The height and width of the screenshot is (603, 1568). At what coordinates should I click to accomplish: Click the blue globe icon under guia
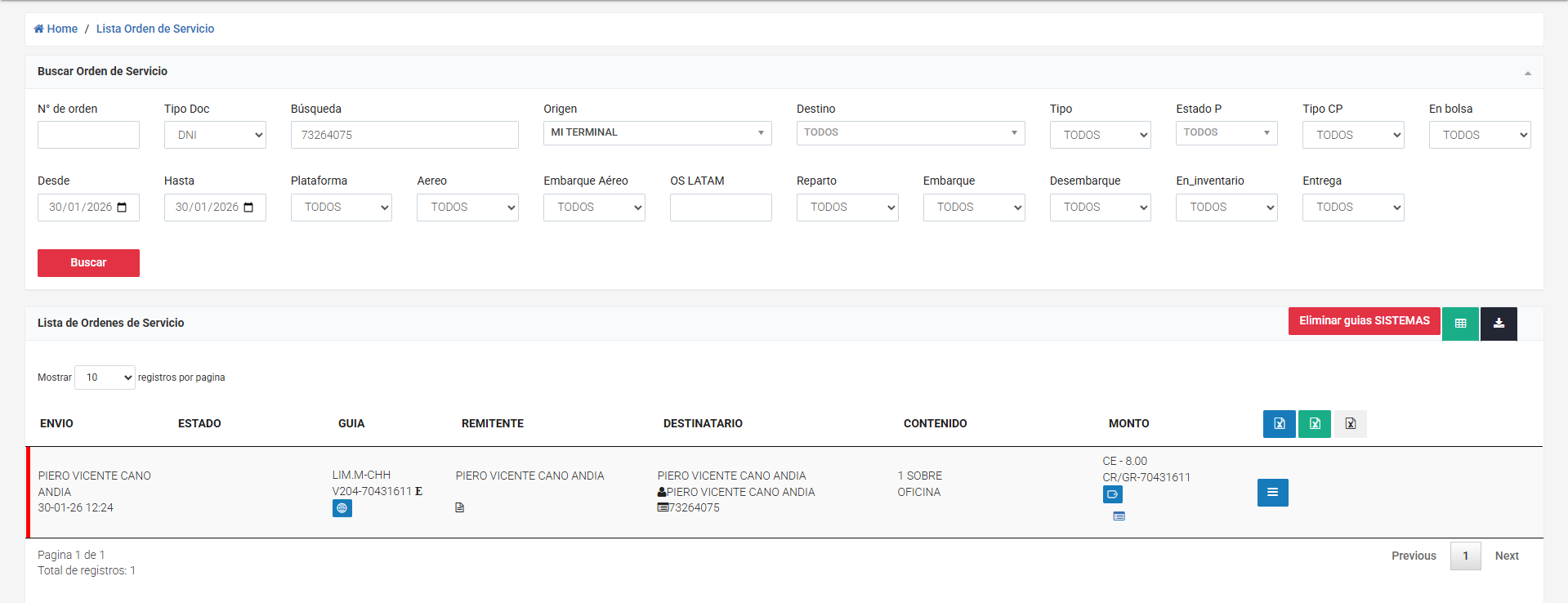[x=342, y=508]
